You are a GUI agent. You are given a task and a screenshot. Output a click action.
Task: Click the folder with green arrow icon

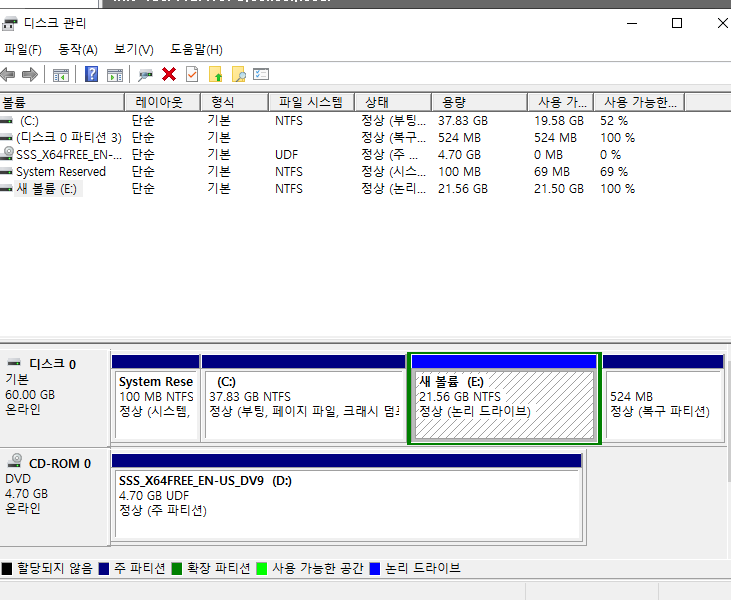coord(215,74)
